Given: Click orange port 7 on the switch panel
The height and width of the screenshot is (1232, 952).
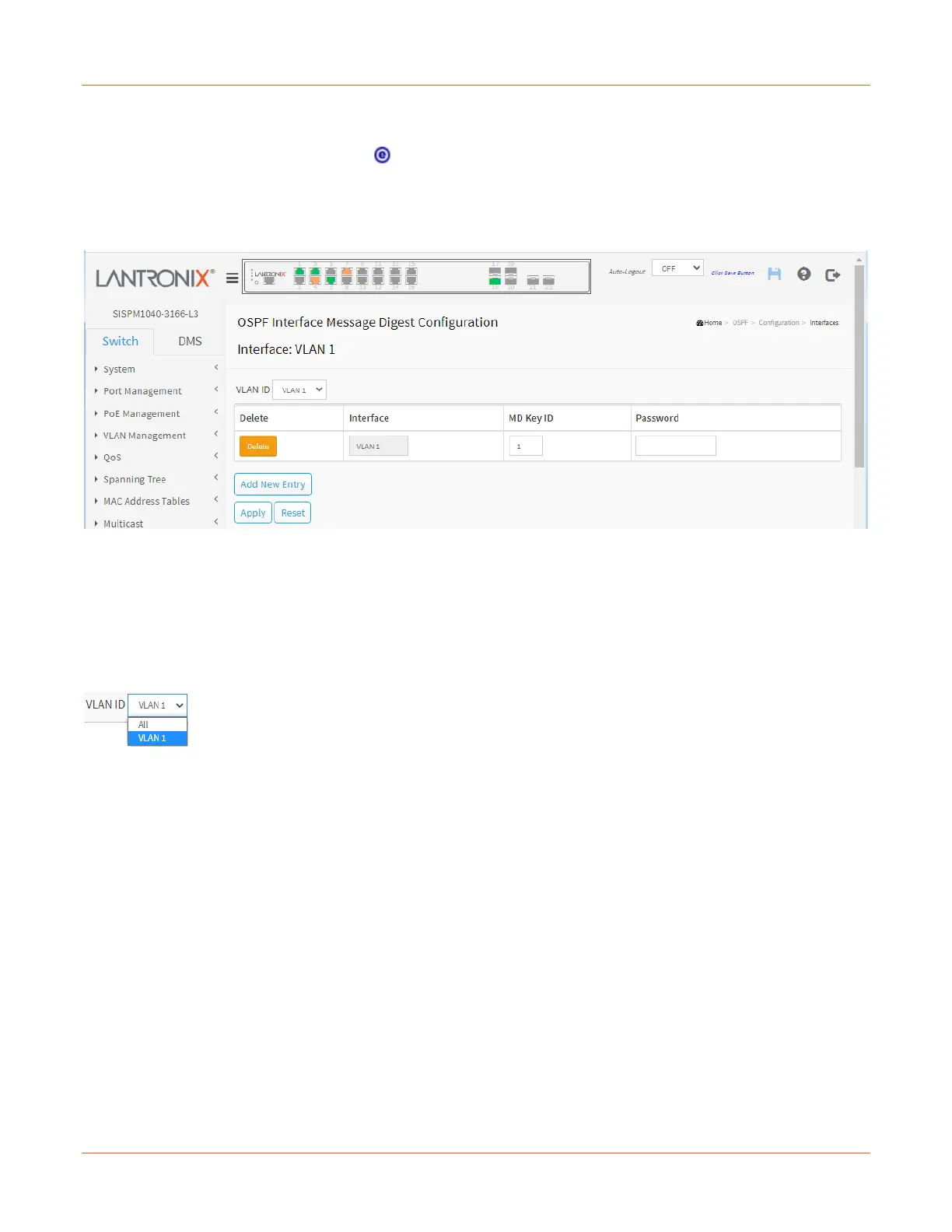Looking at the screenshot, I should pos(347,271).
